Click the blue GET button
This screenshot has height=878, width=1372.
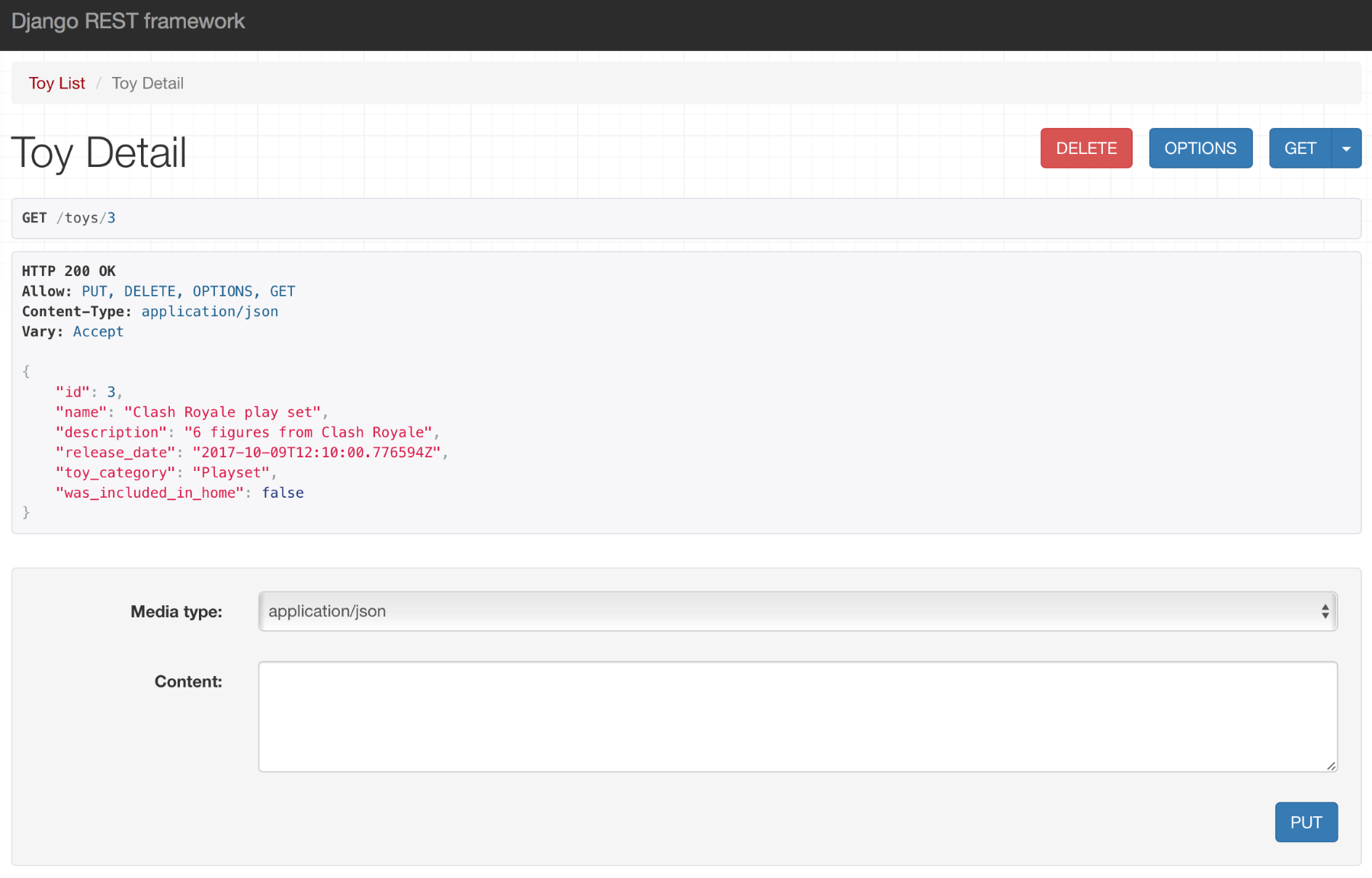[1300, 148]
